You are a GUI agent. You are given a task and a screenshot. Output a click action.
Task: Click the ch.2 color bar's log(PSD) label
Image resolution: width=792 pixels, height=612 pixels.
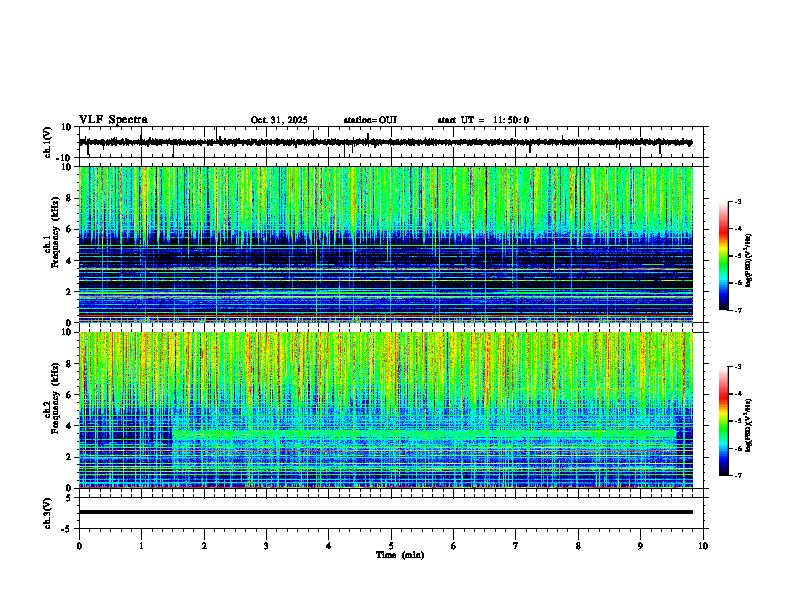tap(749, 425)
